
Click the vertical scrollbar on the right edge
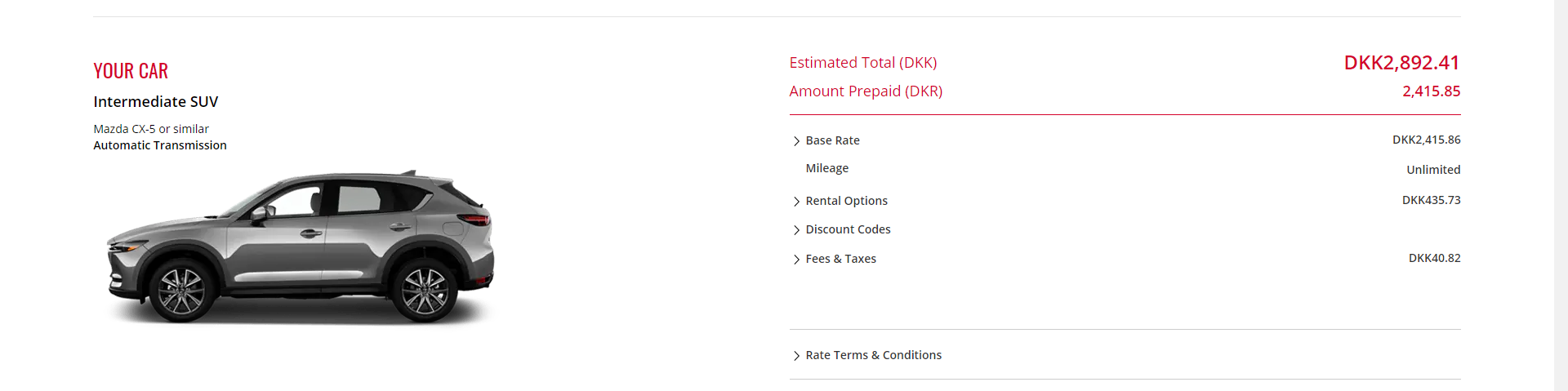(x=1561, y=196)
